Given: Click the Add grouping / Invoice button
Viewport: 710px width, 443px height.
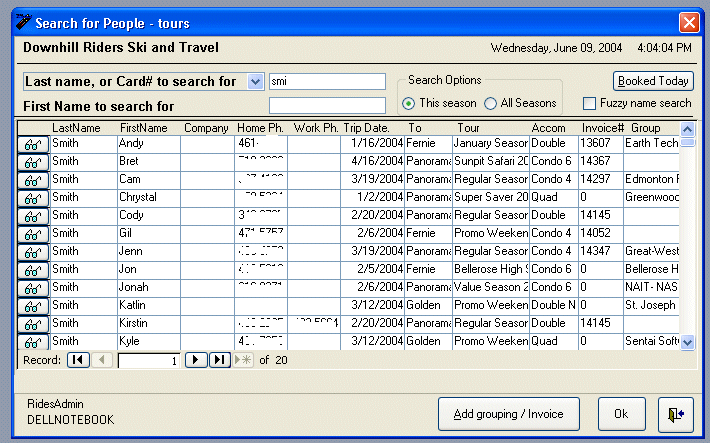Looking at the screenshot, I should [x=509, y=414].
